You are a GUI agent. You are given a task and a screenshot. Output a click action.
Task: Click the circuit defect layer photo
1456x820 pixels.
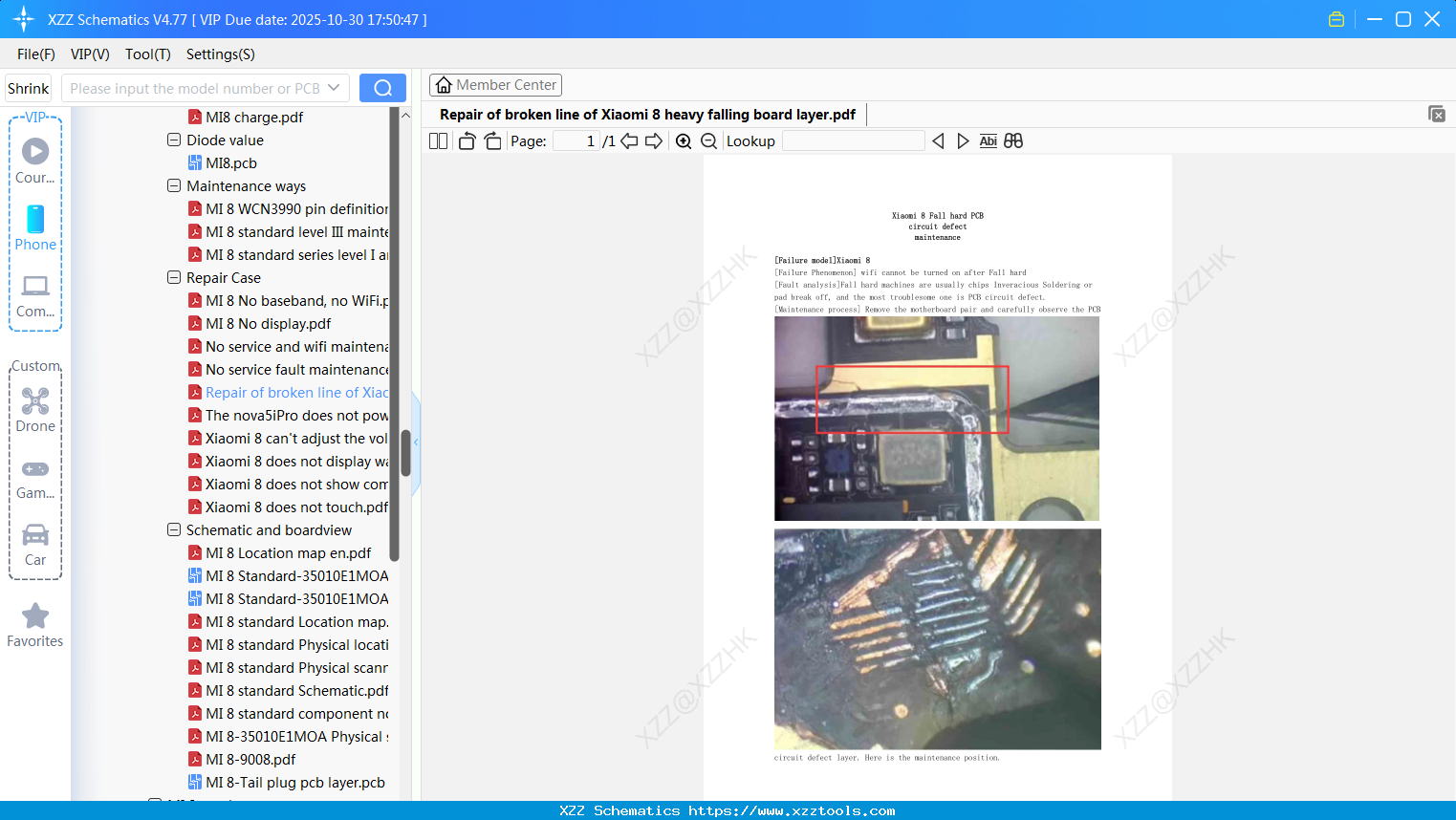click(938, 639)
